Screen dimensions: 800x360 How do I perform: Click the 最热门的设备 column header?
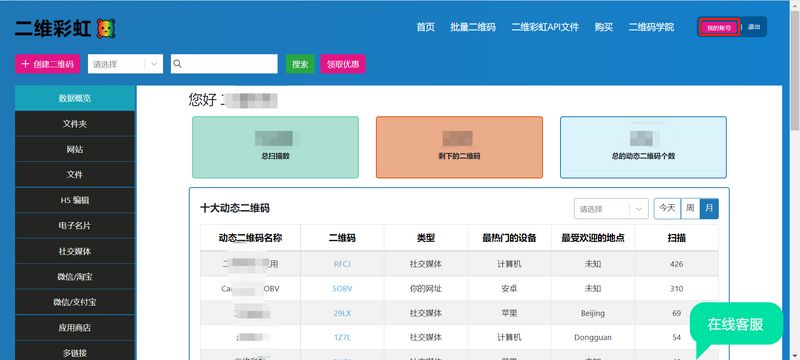509,238
